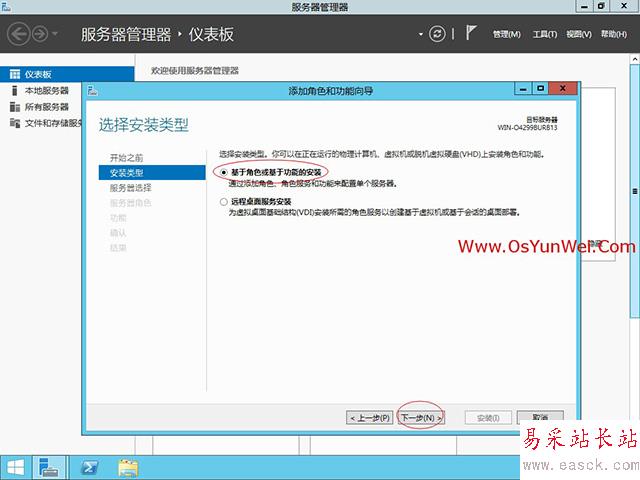Open the 管理(M) menu
Viewport: 640px width, 480px height.
[507, 34]
